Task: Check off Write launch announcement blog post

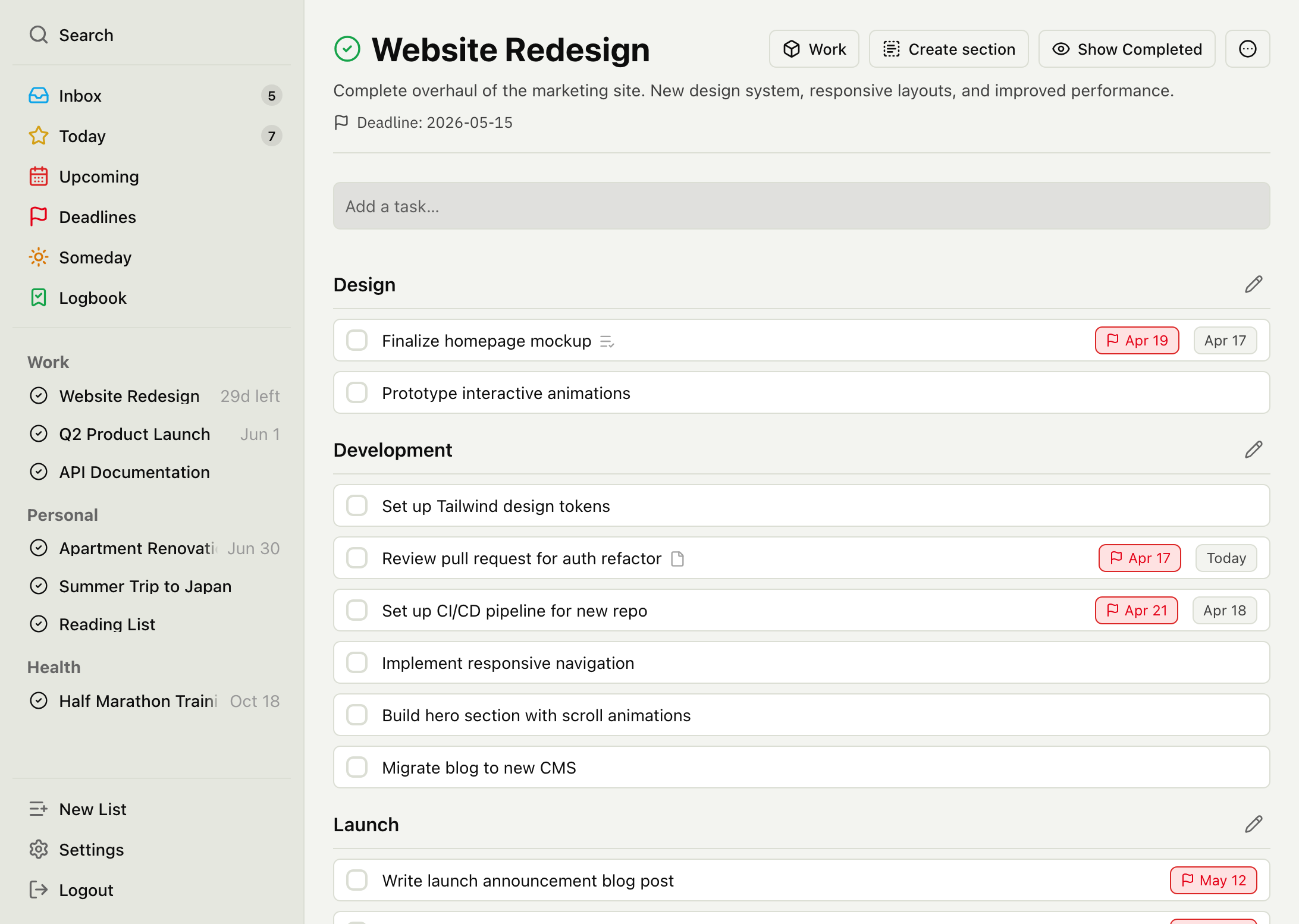Action: [x=357, y=881]
